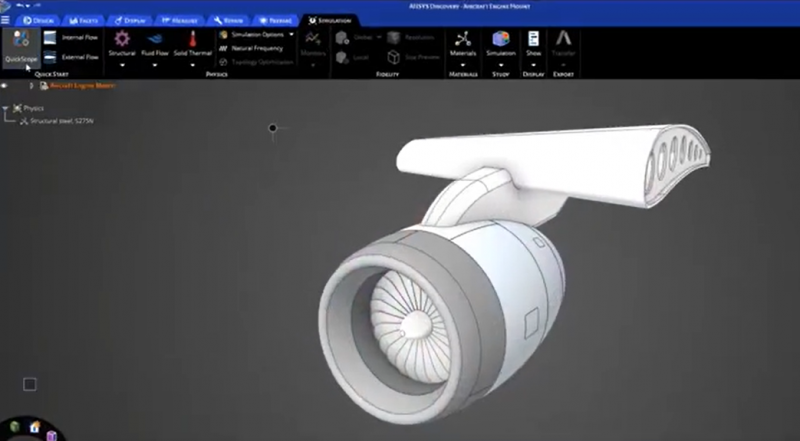Choose the Structural physics icon
800x441 pixels.
pyautogui.click(x=122, y=39)
